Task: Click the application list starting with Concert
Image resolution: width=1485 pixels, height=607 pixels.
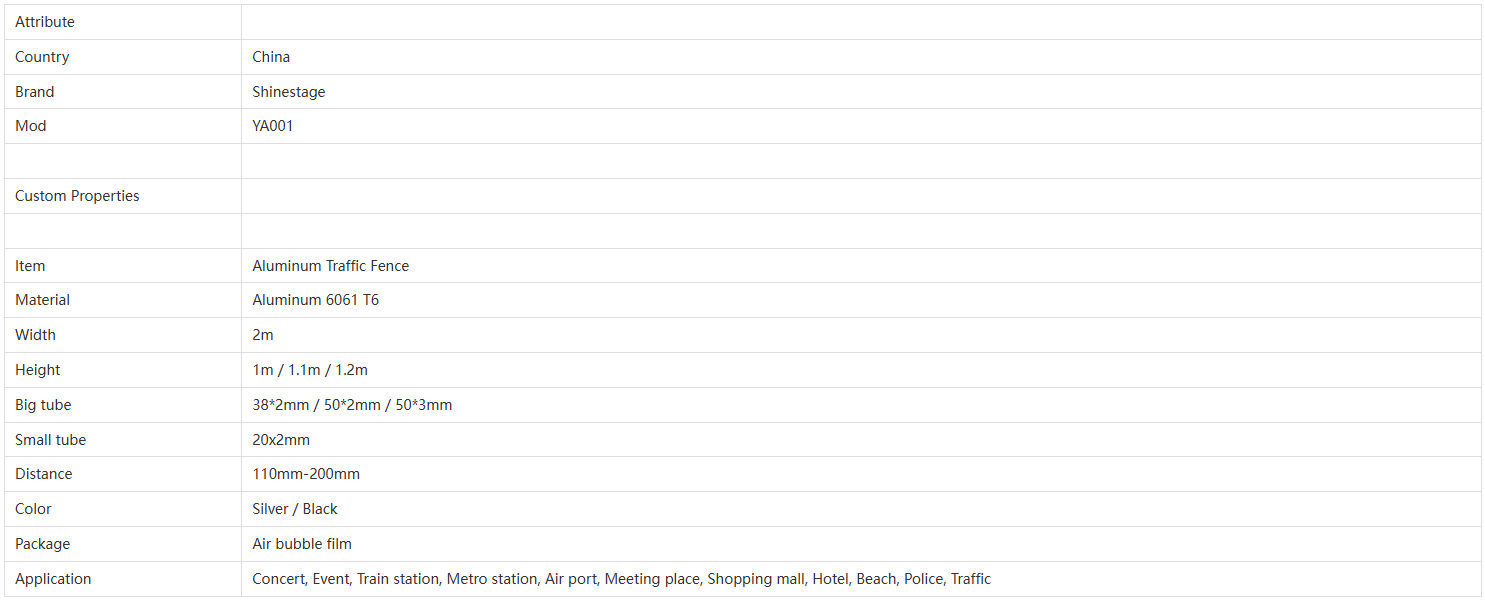Action: [x=621, y=579]
